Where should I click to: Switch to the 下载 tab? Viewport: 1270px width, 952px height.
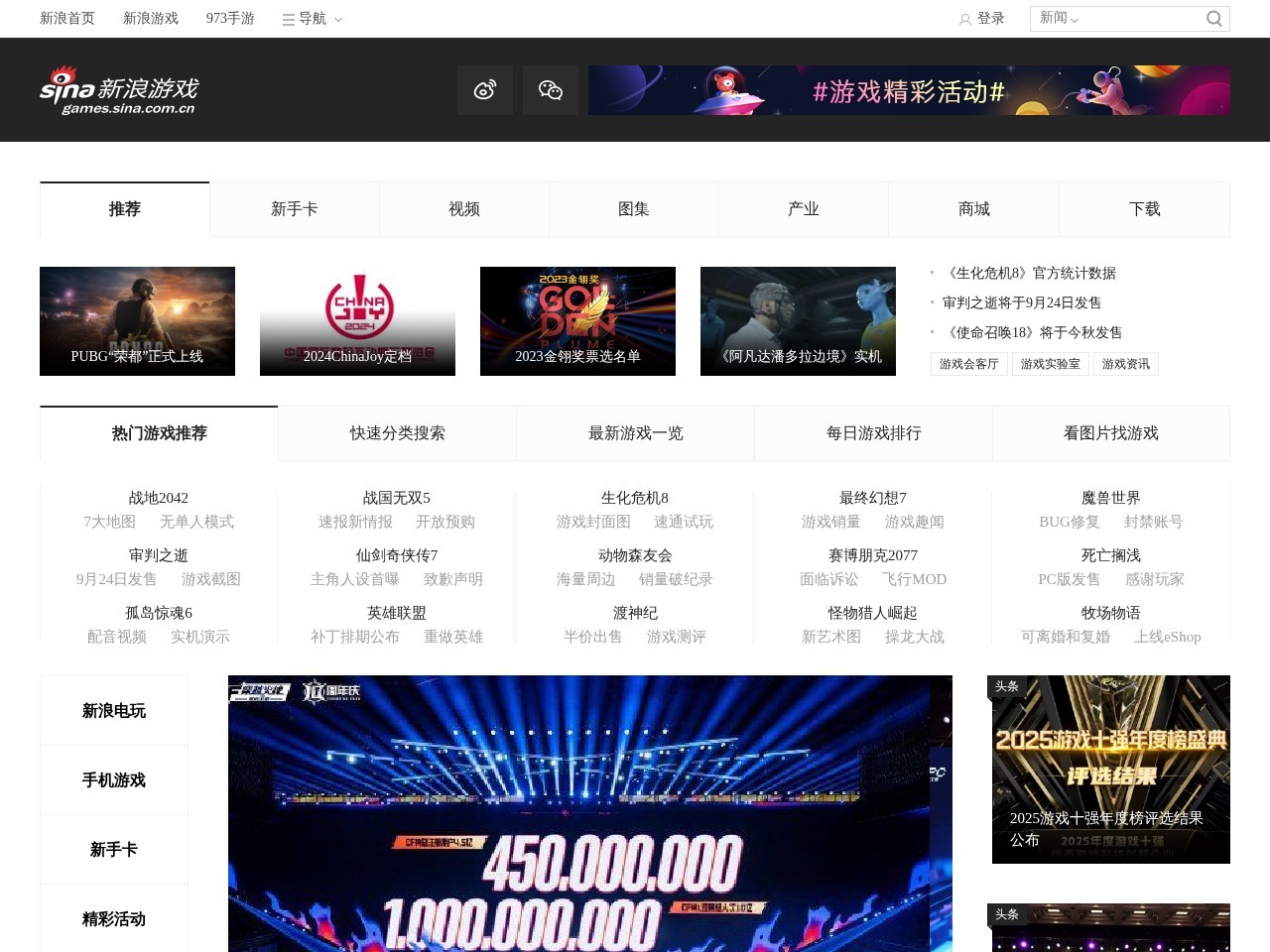(1145, 209)
